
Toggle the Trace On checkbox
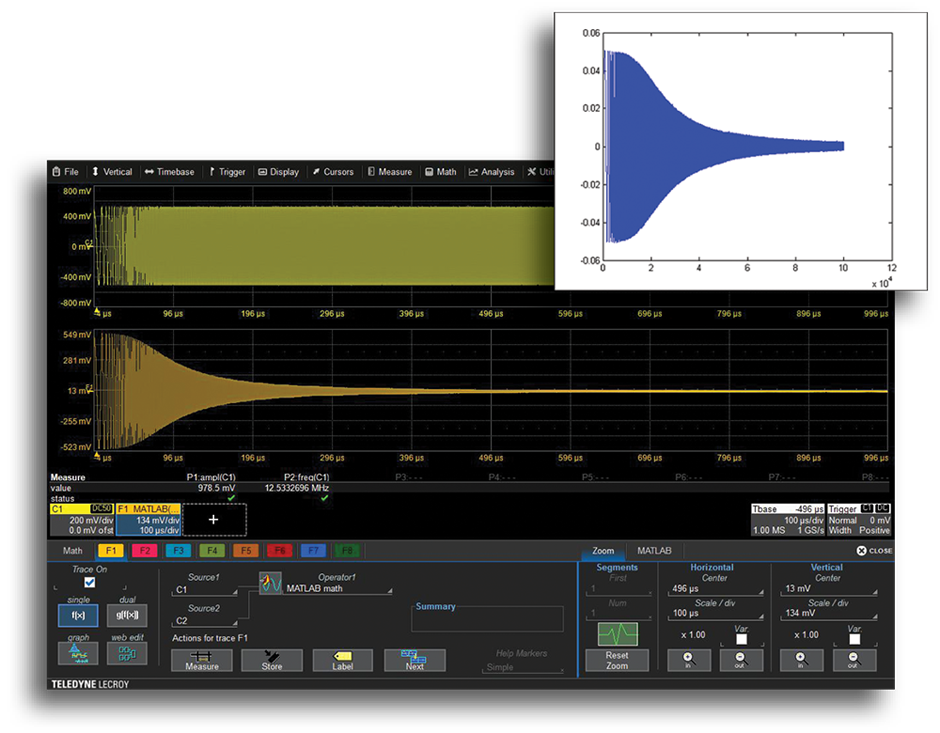point(89,582)
